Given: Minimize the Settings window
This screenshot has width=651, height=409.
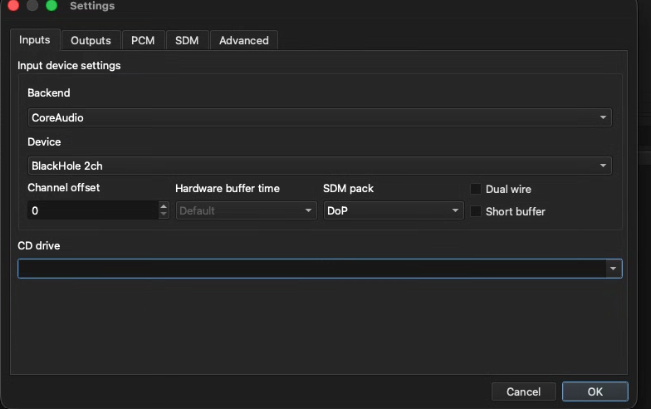Looking at the screenshot, I should click(x=32, y=6).
